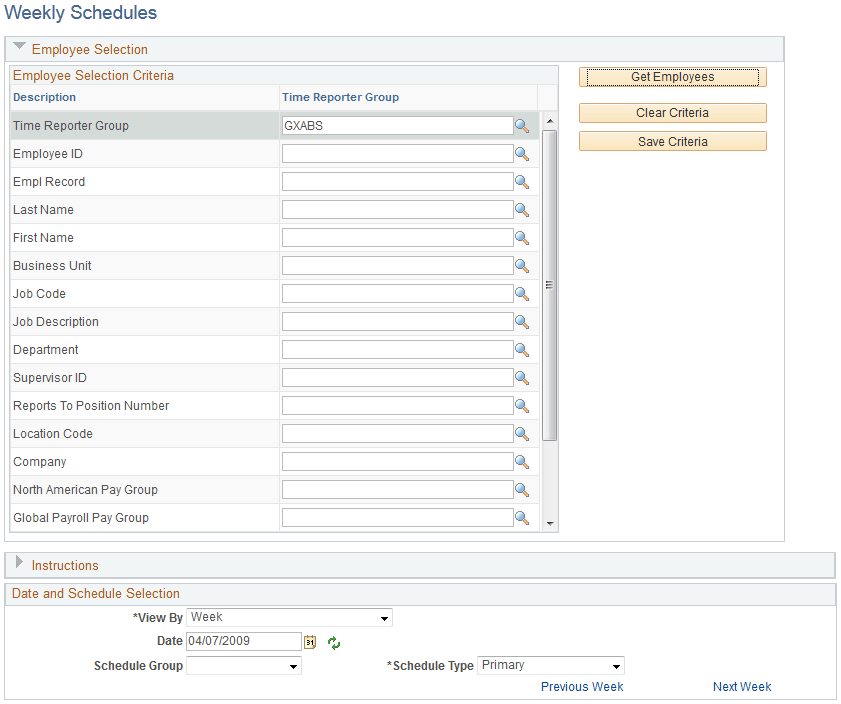841x704 pixels.
Task: Click the Clear Criteria button
Action: tap(673, 113)
